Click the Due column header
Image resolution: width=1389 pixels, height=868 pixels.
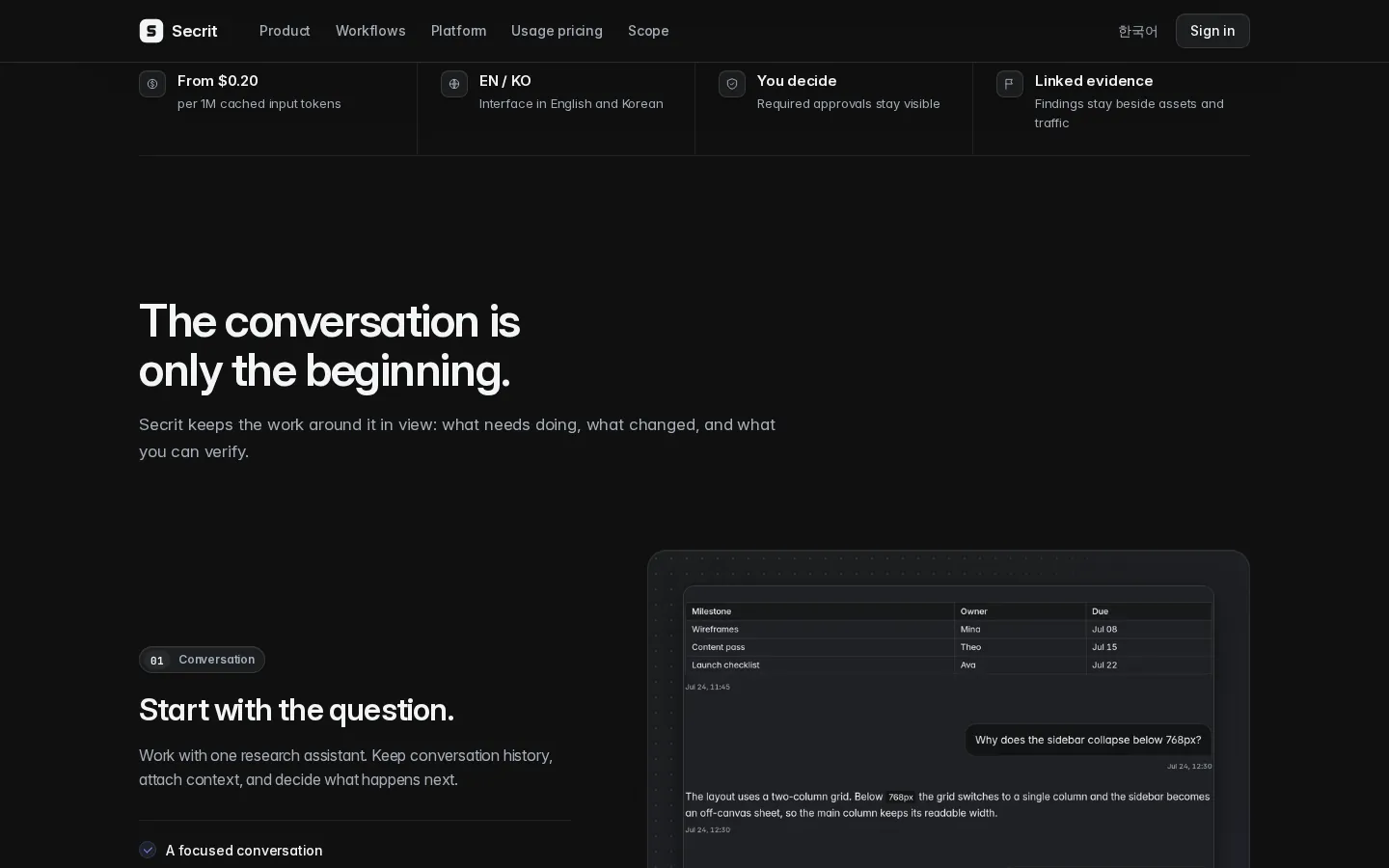tap(1149, 611)
